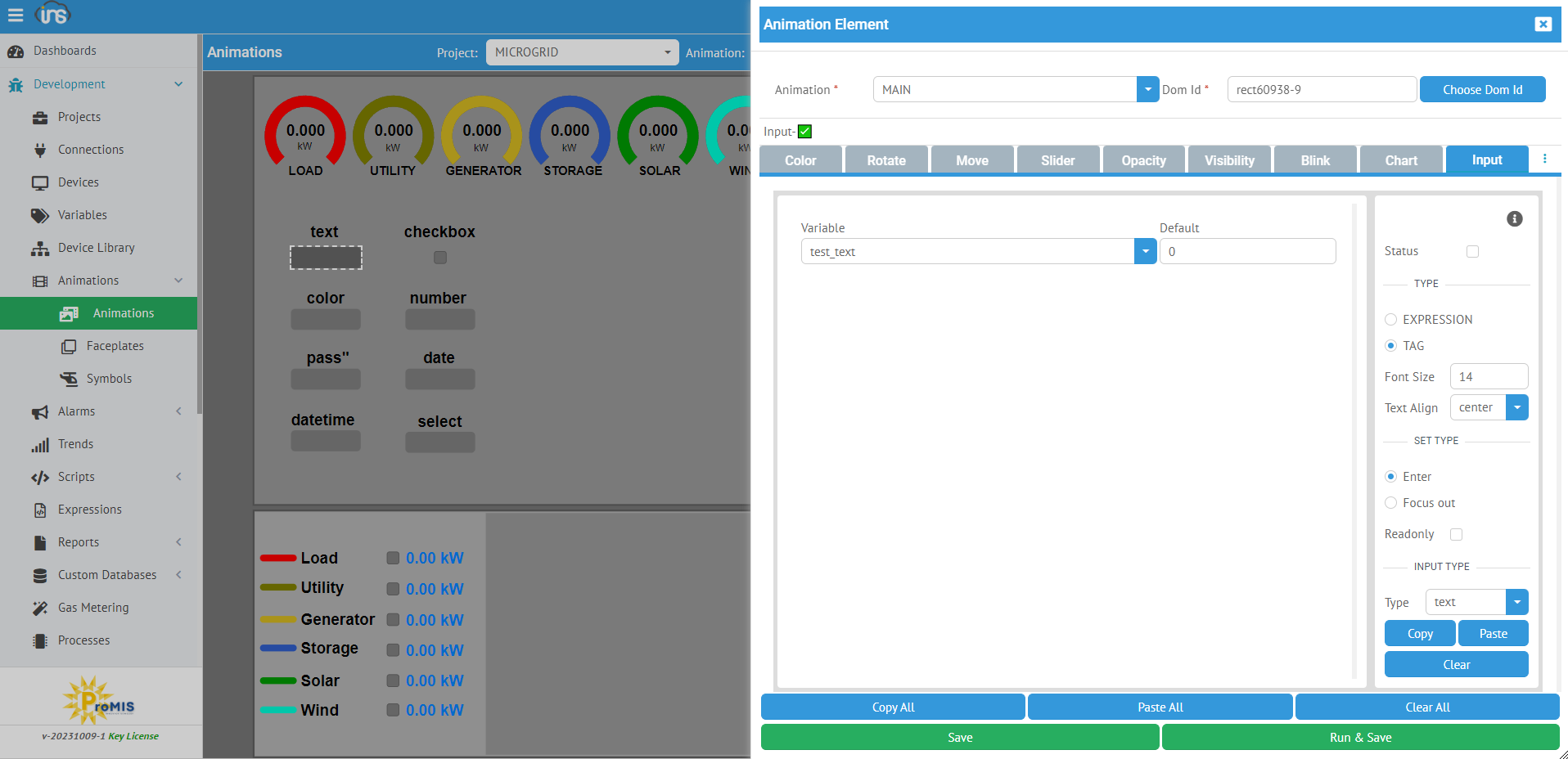This screenshot has height=759, width=1568.
Task: Click the Dom Id input field
Action: (1322, 89)
